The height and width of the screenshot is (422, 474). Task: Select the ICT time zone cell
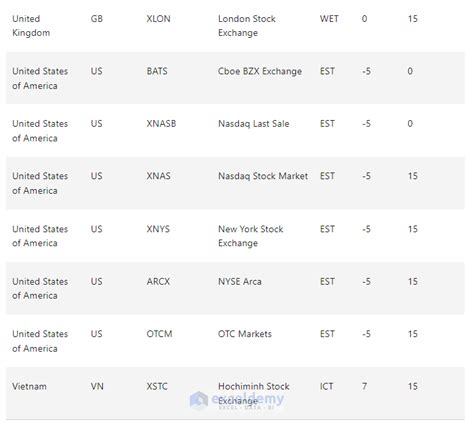click(326, 386)
